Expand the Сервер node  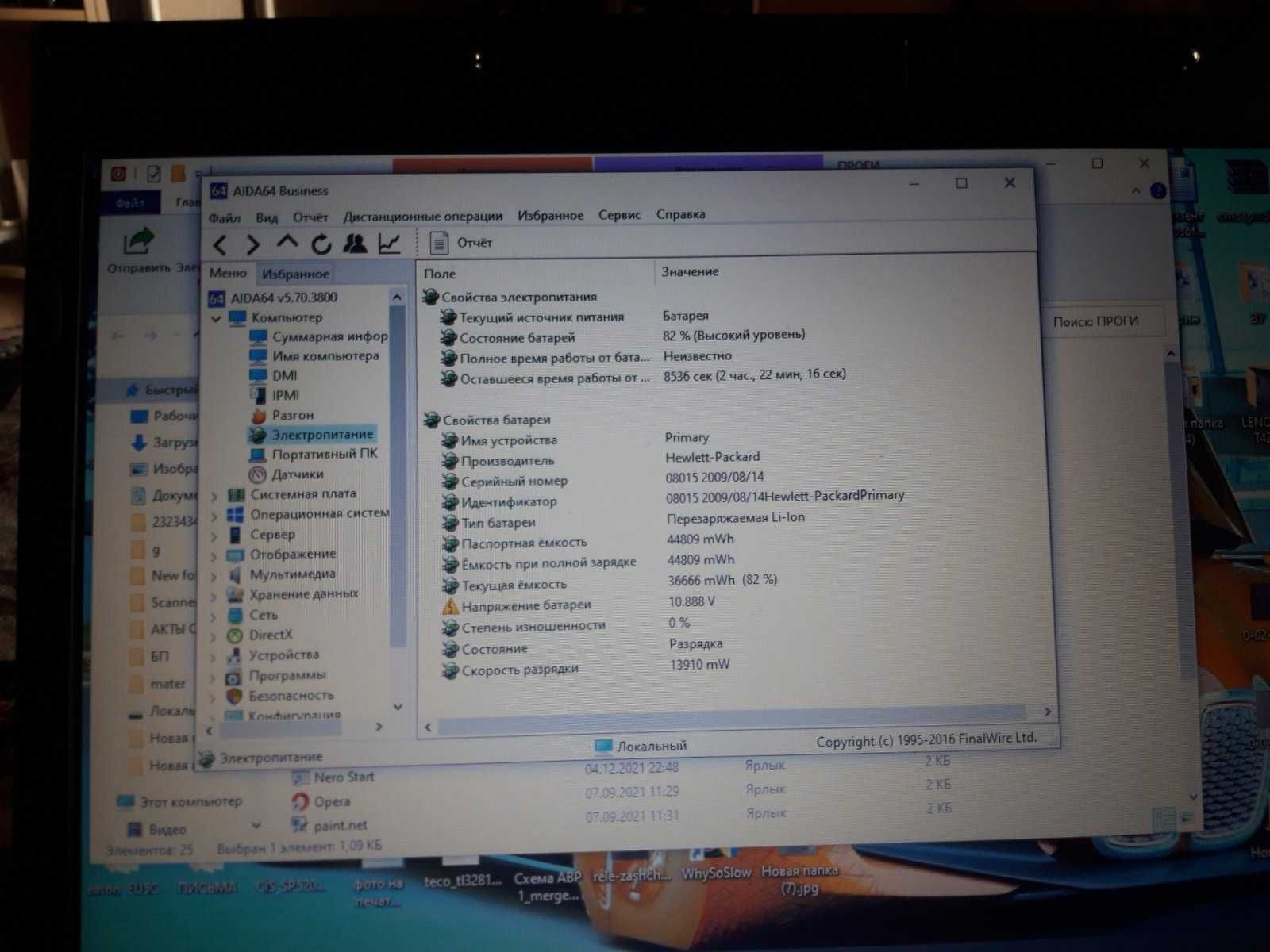click(x=214, y=536)
